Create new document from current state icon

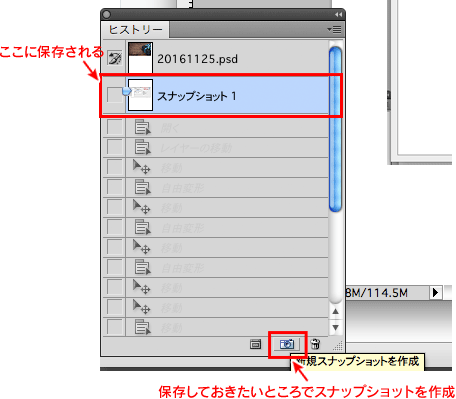pos(255,344)
